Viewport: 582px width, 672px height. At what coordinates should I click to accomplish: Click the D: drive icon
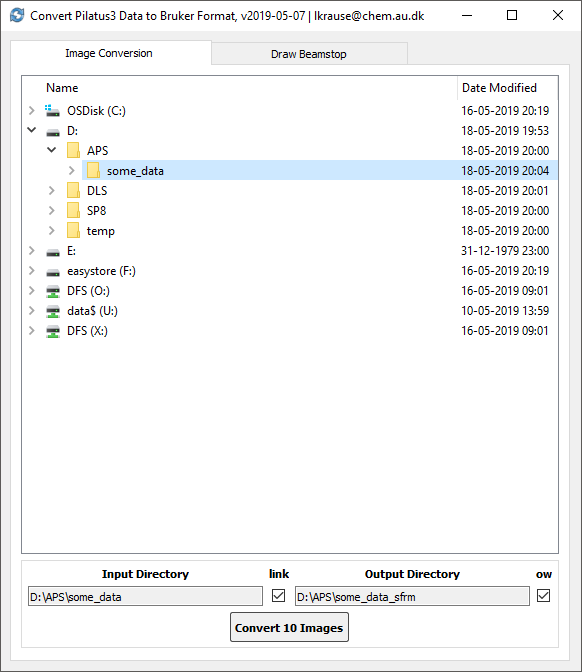pos(53,133)
